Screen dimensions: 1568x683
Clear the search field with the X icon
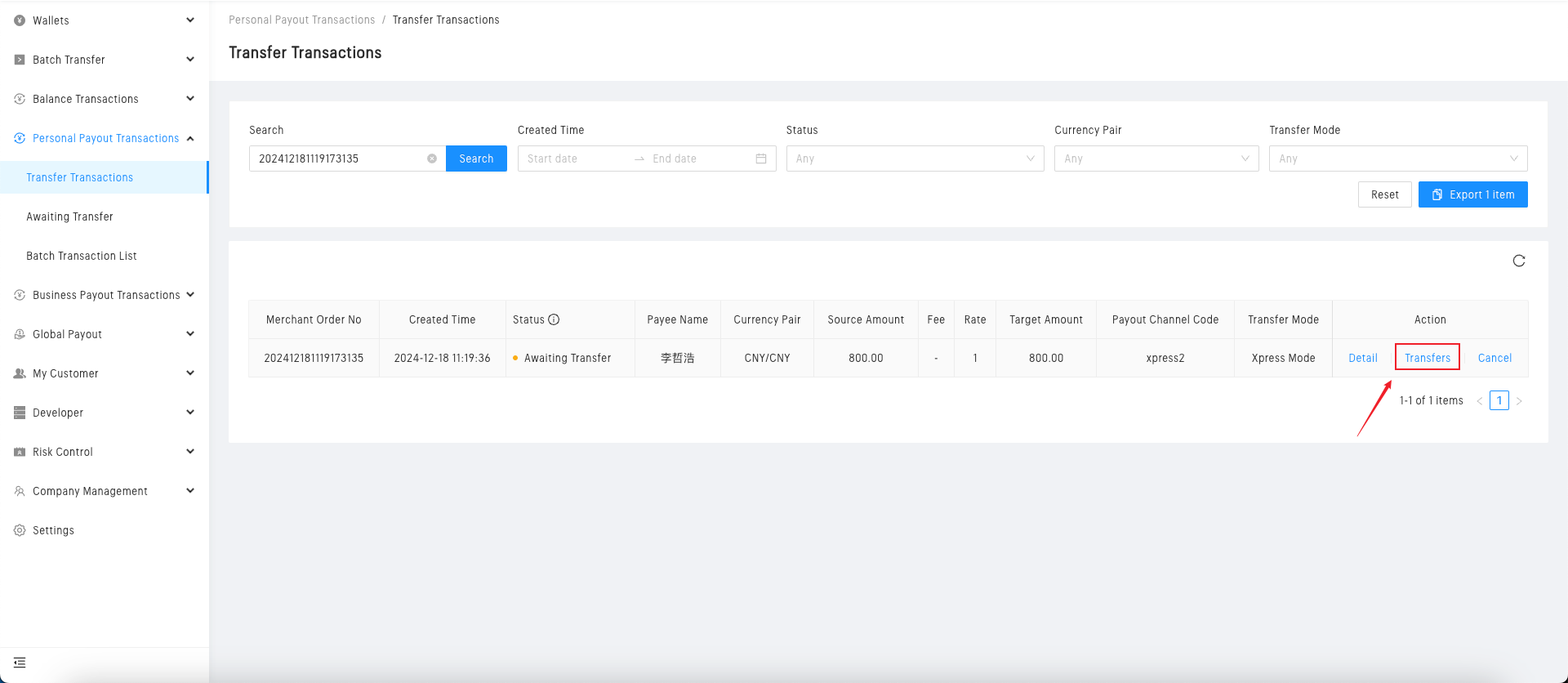[432, 158]
